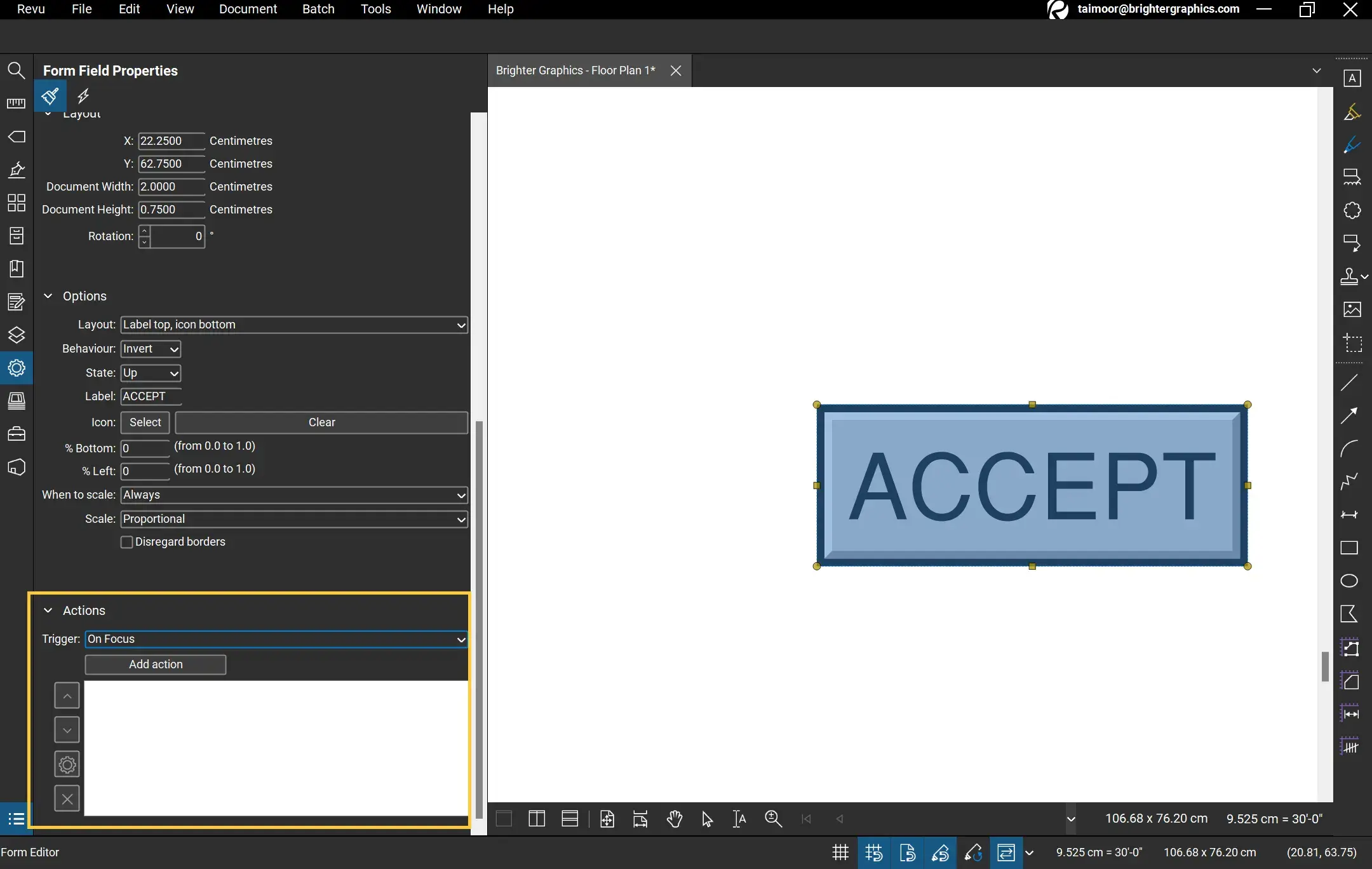Open the Batch menu
The height and width of the screenshot is (869, 1372).
click(x=318, y=9)
